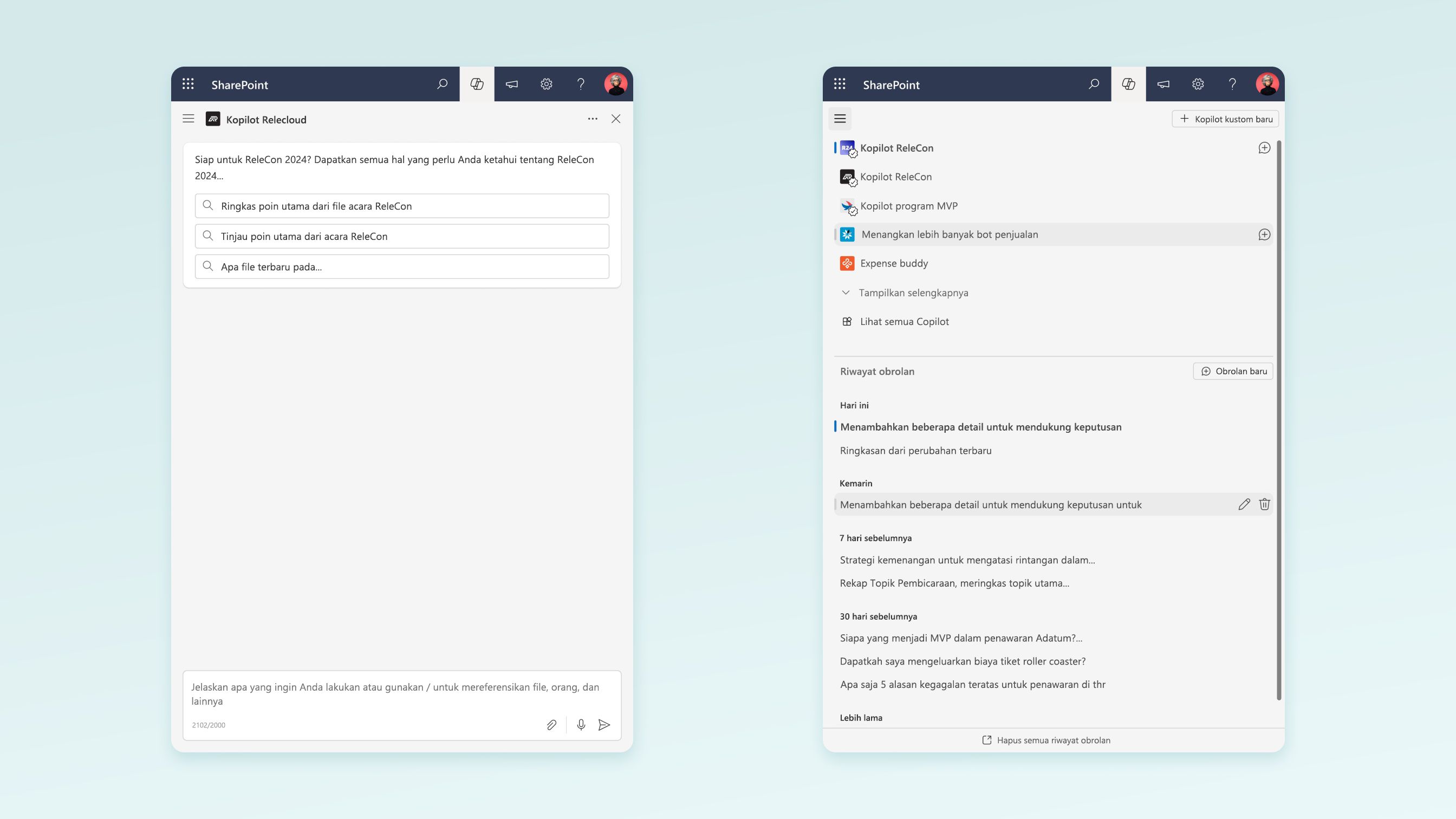Click the microphone icon in chat input

(x=578, y=724)
